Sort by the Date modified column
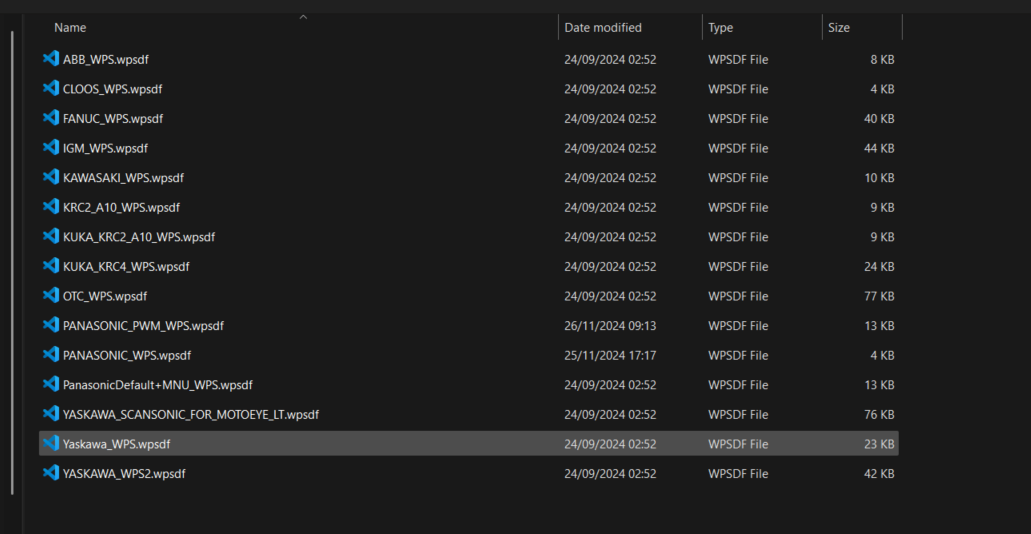Viewport: 1031px width, 534px height. point(603,28)
